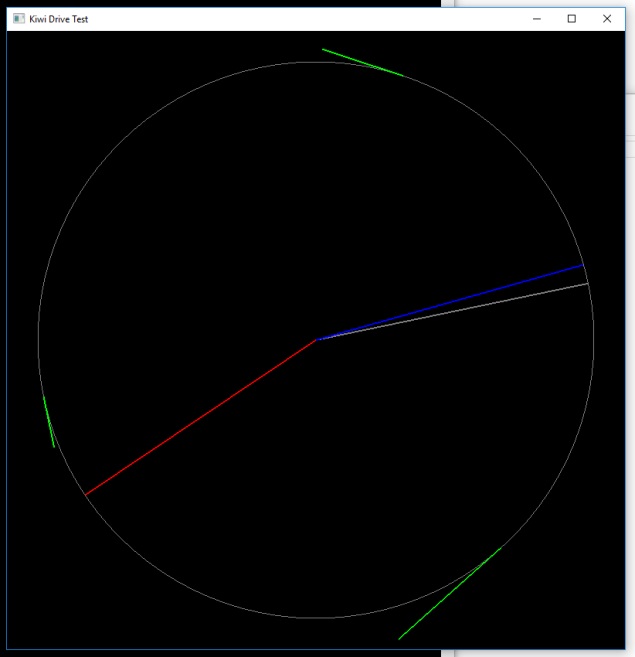635x657 pixels.
Task: Click the blue line in the circle
Action: 450,302
